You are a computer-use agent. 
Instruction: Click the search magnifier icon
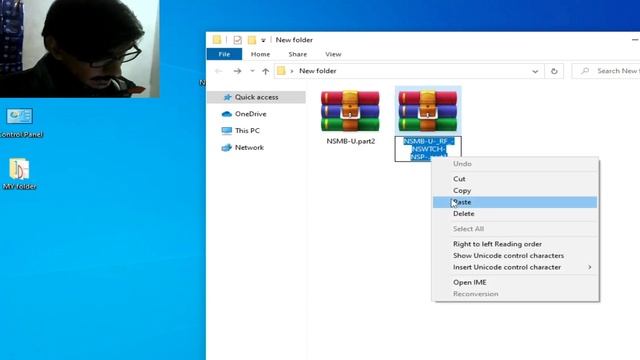coord(585,71)
